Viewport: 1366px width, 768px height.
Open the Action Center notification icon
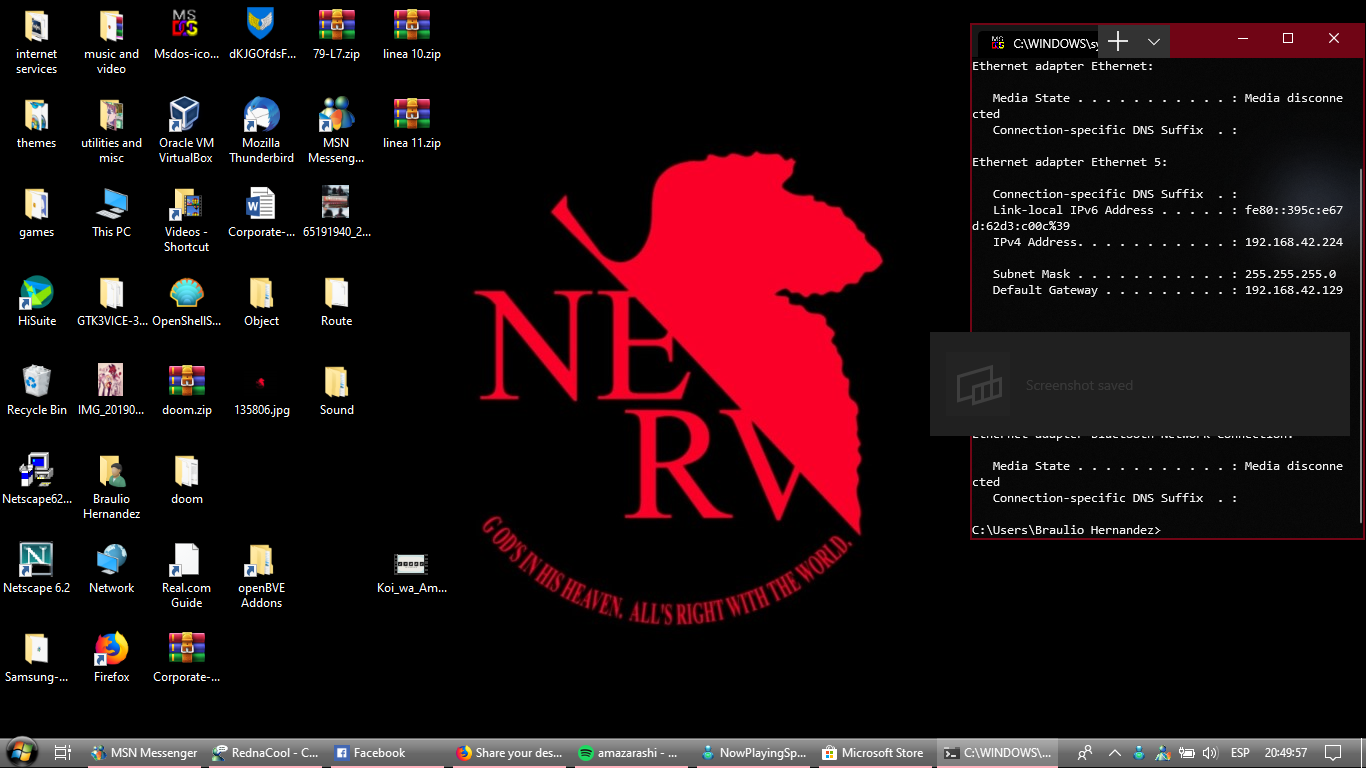click(x=1333, y=753)
